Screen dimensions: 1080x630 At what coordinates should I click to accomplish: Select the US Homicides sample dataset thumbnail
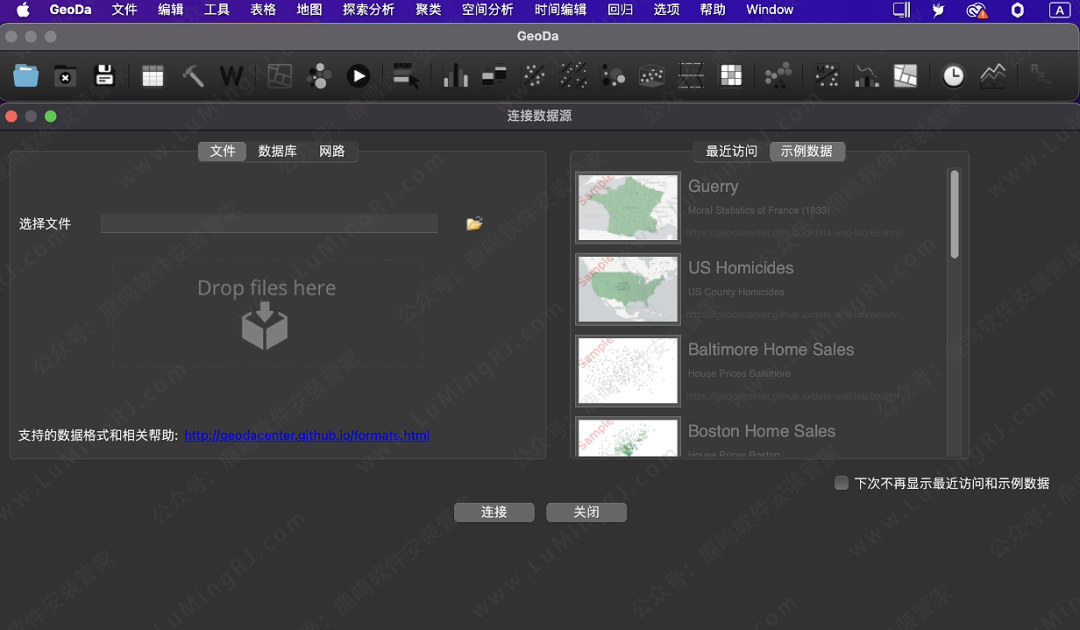pos(627,289)
